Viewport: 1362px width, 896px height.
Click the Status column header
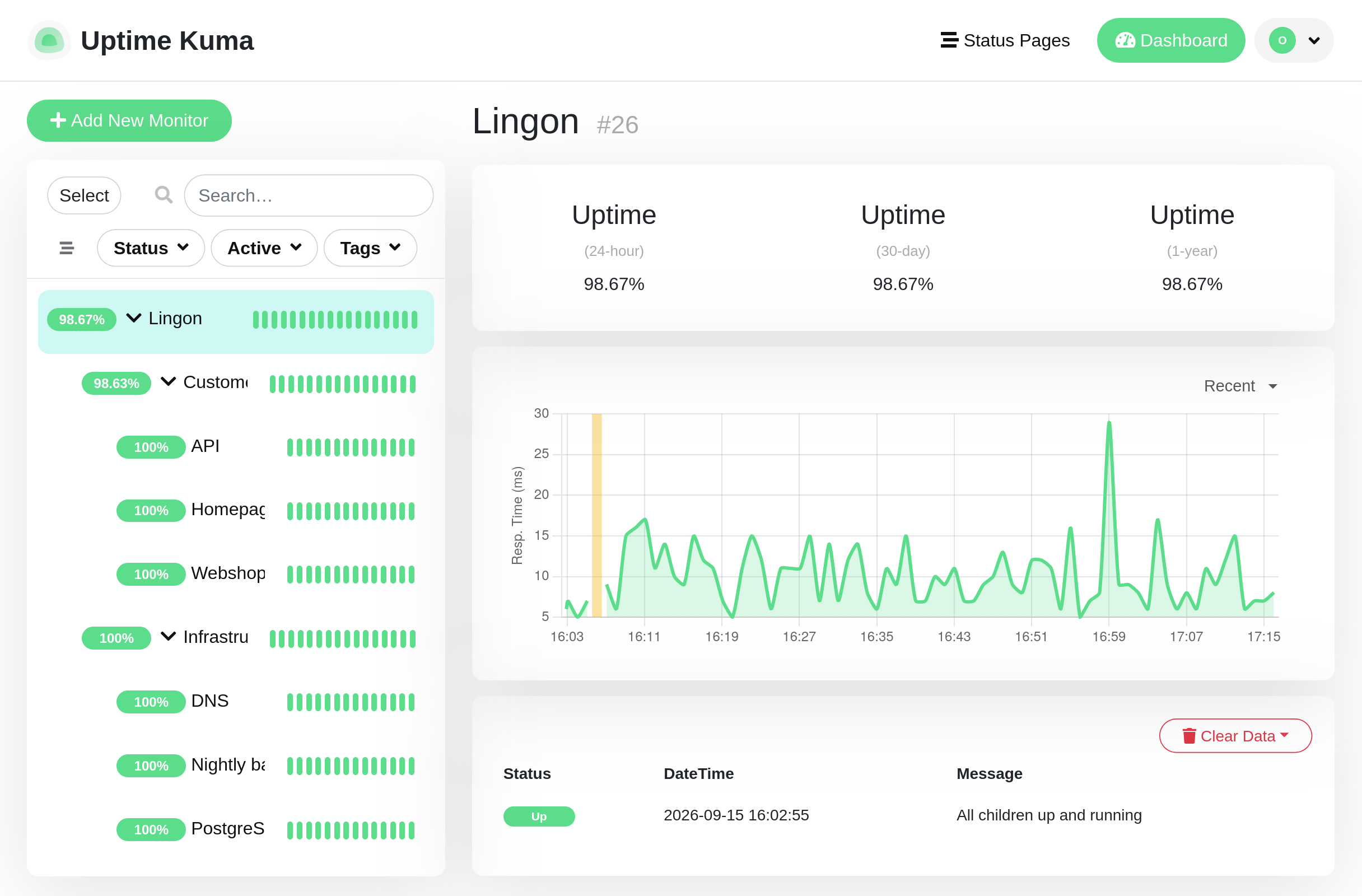(x=527, y=773)
